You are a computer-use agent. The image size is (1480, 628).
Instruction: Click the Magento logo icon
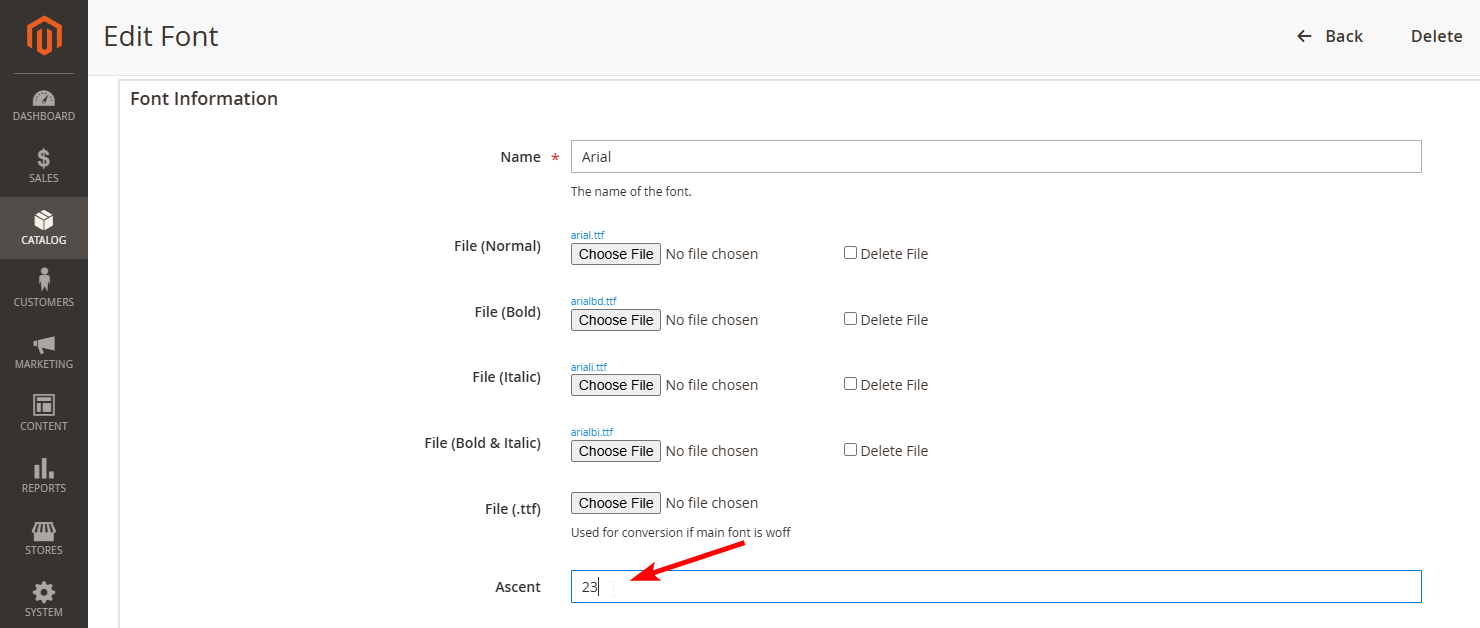click(x=44, y=37)
